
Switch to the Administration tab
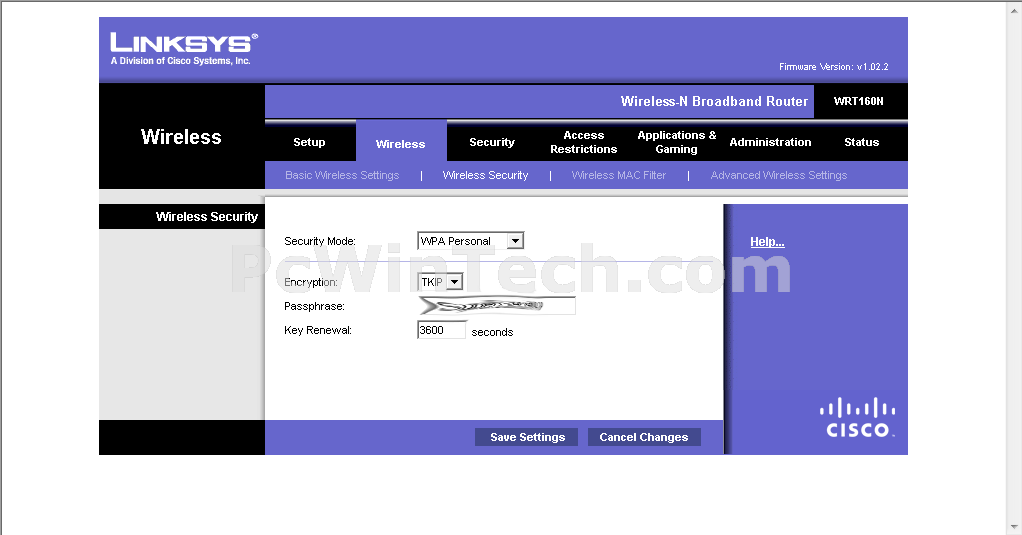point(770,142)
